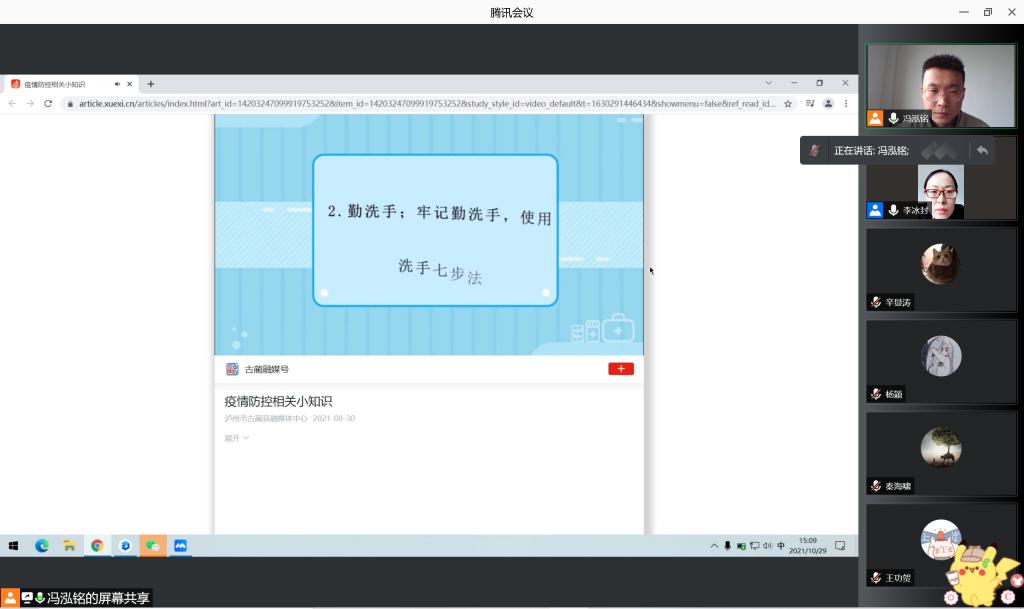Toggle the speaker volume icon in system tray
Viewport: 1024px width, 609px height.
(766, 546)
